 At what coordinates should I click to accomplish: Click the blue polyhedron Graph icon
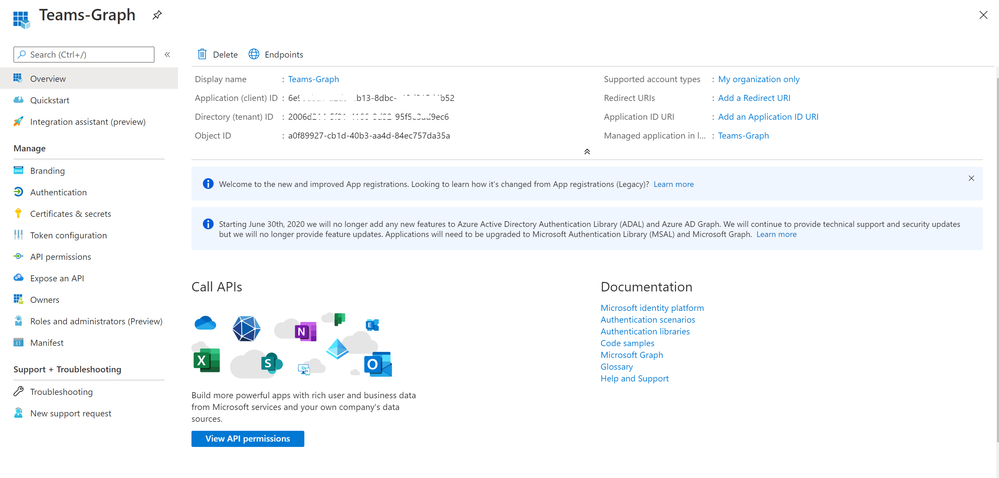point(246,329)
